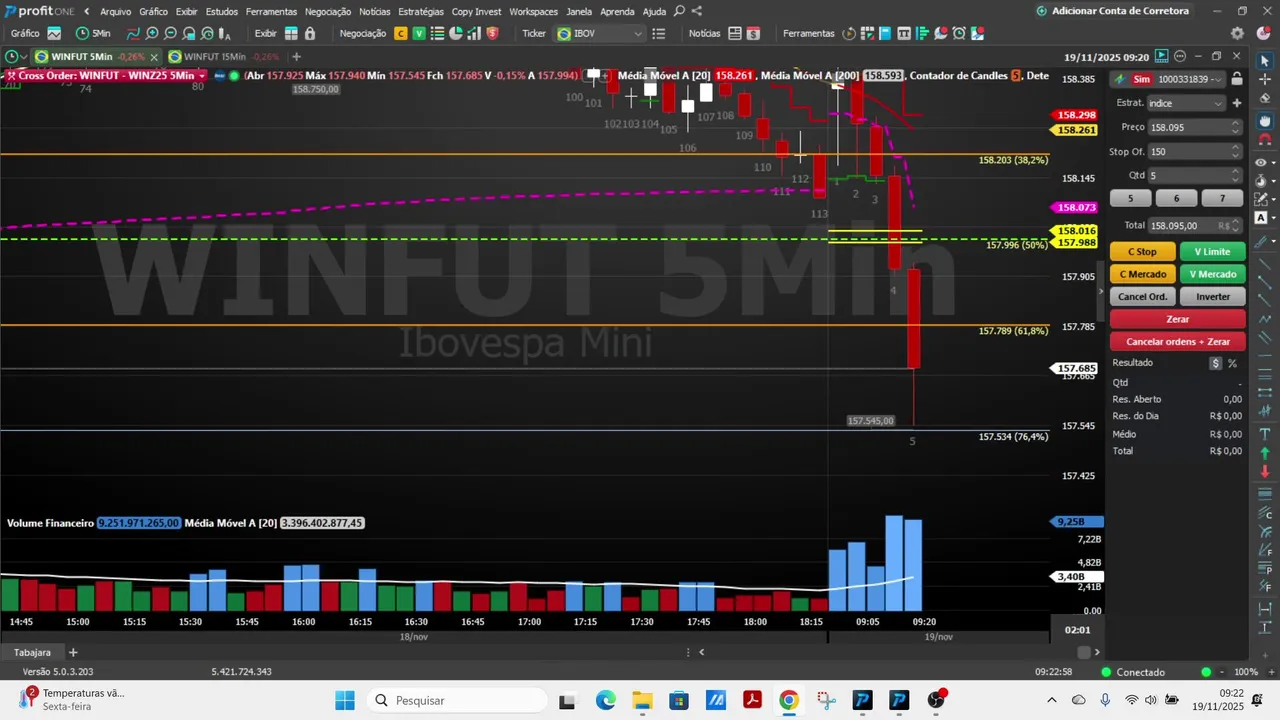This screenshot has height=720, width=1280.
Task: Close the WINFUT 5Min tab
Action: click(x=154, y=57)
